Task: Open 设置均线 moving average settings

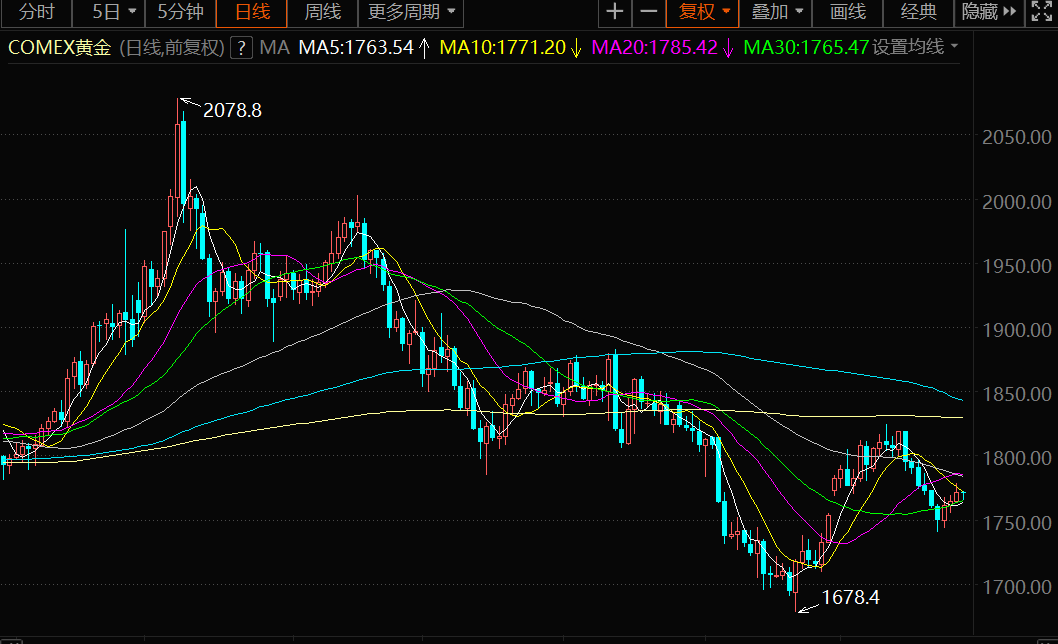Action: 915,47
